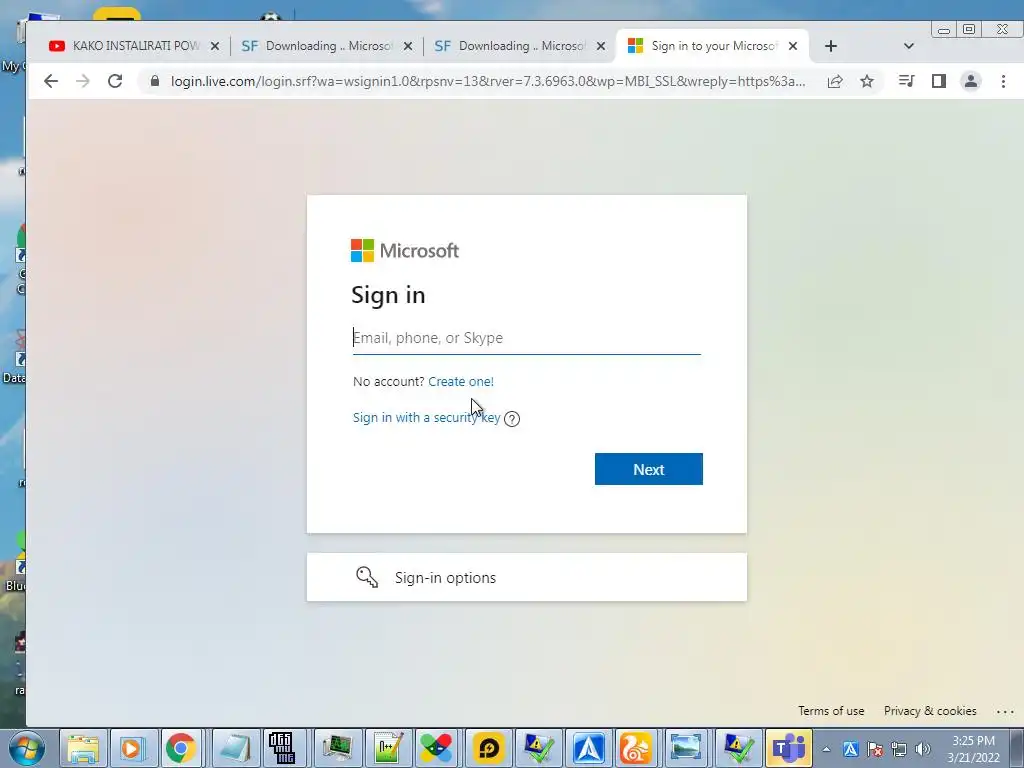Switch to KAKO INSTALIRATI POW tab
The width and height of the screenshot is (1024, 768).
point(136,46)
